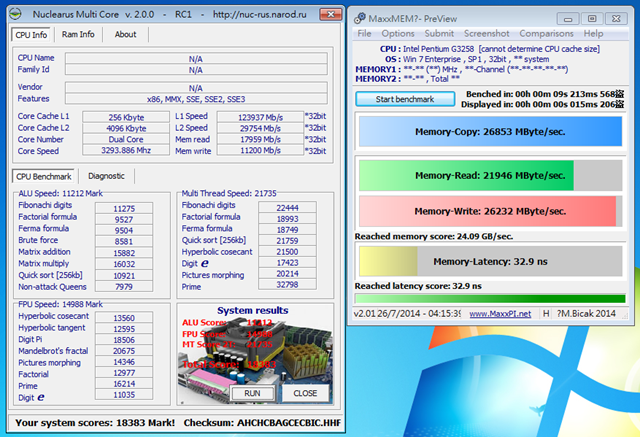Screen dimensions: 640x437
Task: Click the Core Number value Dual Core
Action: tap(126, 139)
